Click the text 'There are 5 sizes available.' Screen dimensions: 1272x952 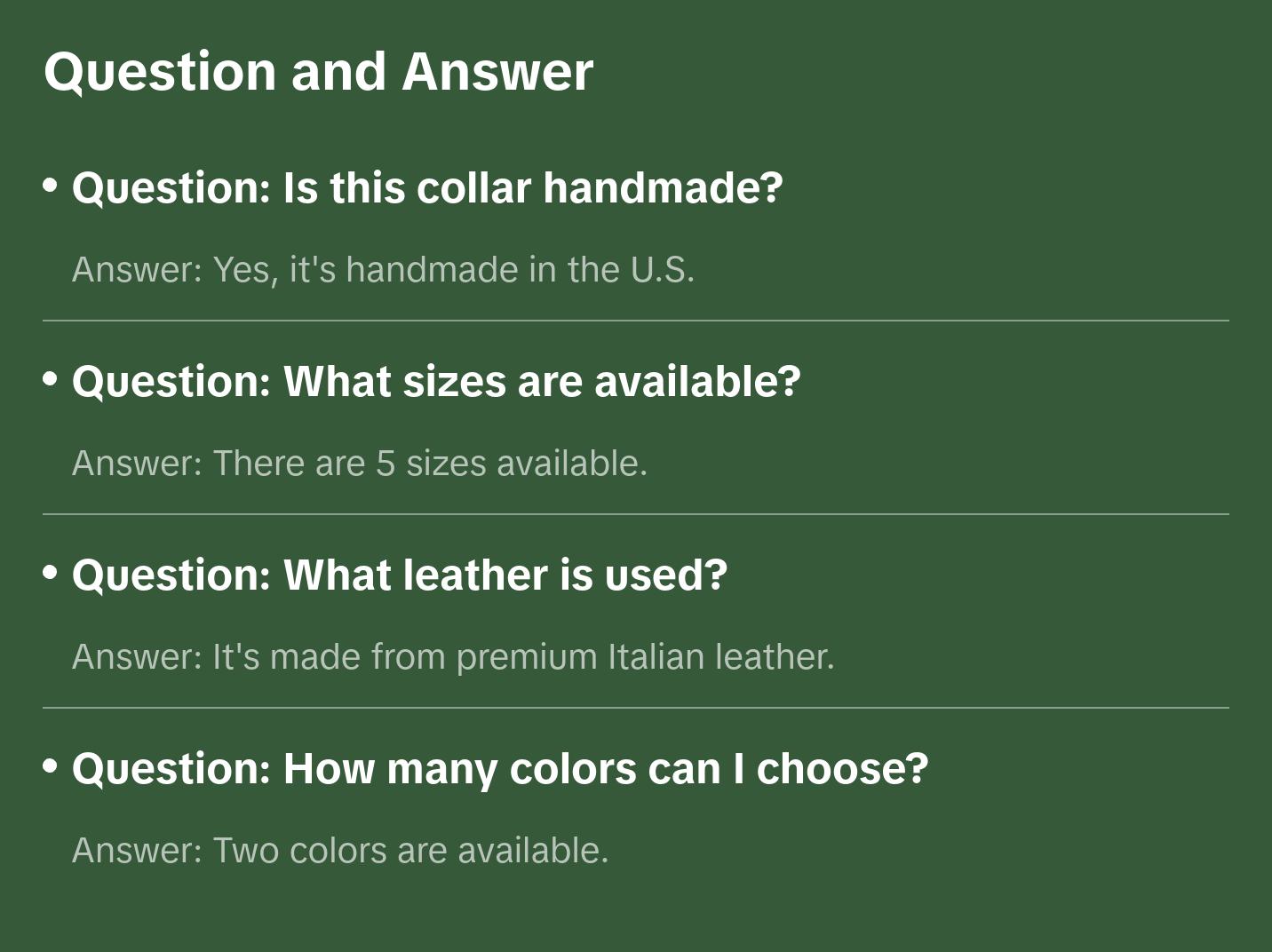click(x=430, y=463)
